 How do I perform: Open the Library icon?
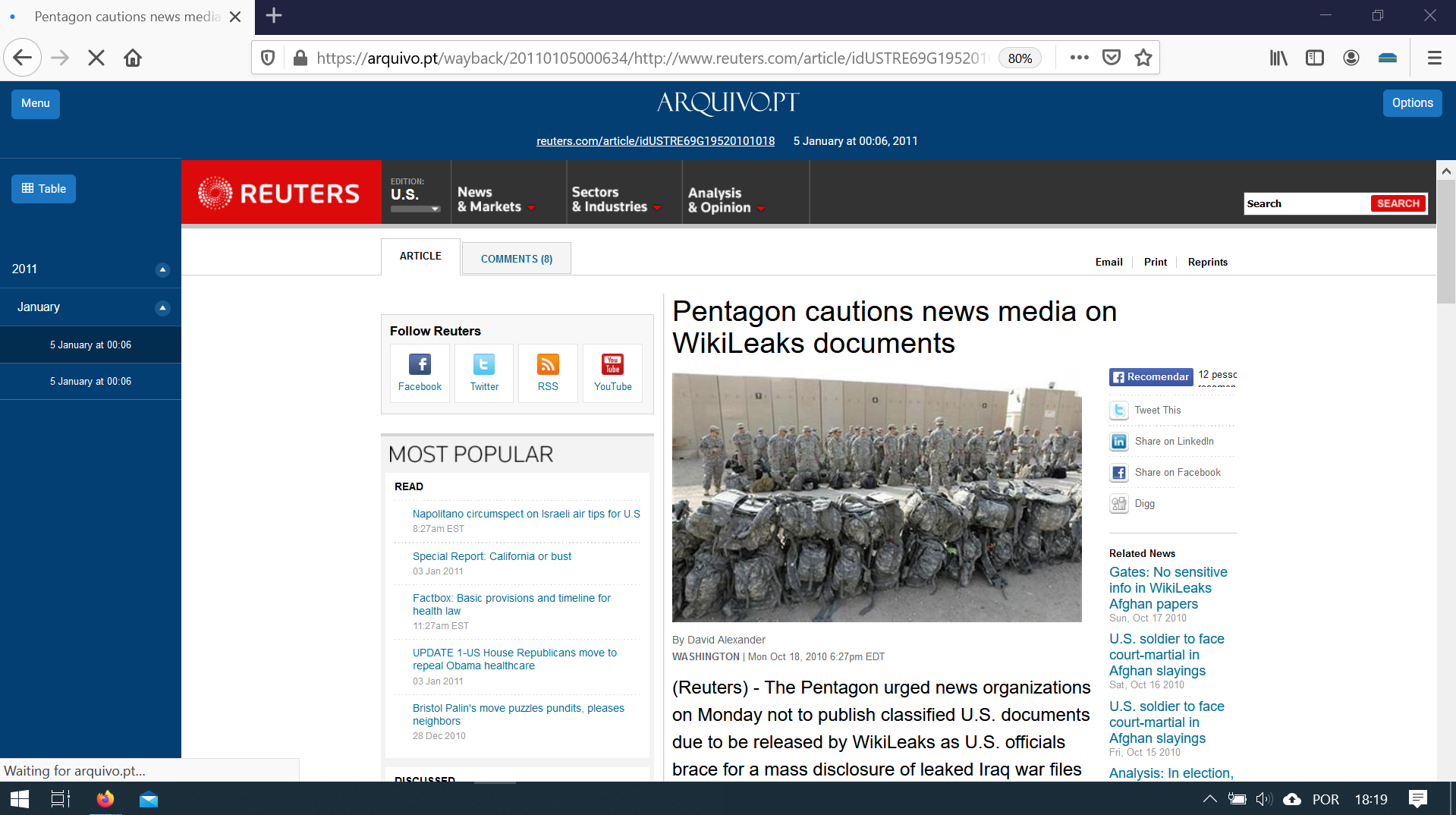(1278, 58)
